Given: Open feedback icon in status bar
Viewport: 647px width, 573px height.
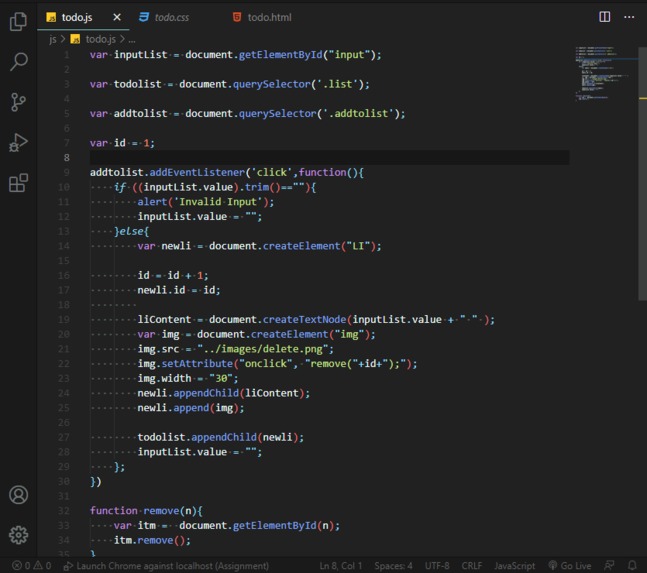Looking at the screenshot, I should pos(609,566).
